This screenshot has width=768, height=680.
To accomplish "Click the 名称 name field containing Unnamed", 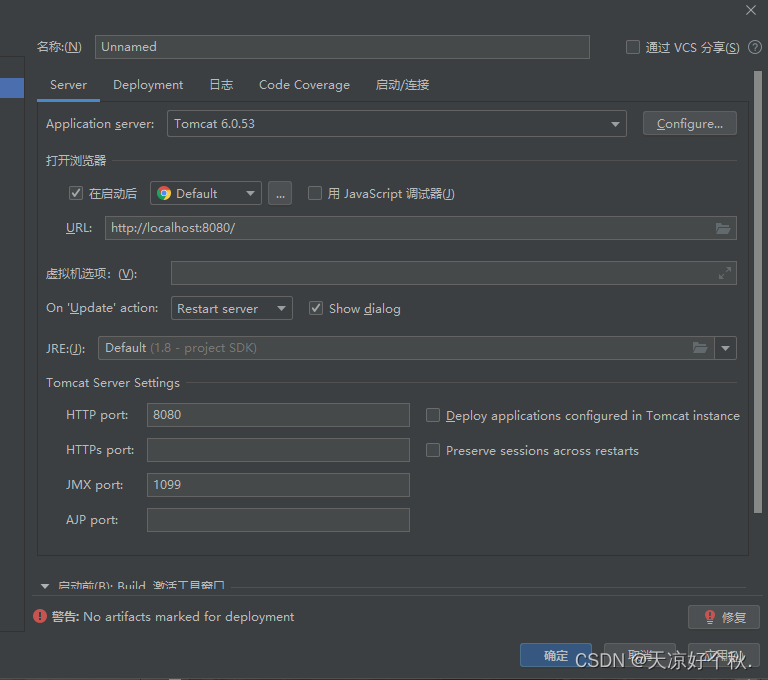I will click(x=342, y=47).
